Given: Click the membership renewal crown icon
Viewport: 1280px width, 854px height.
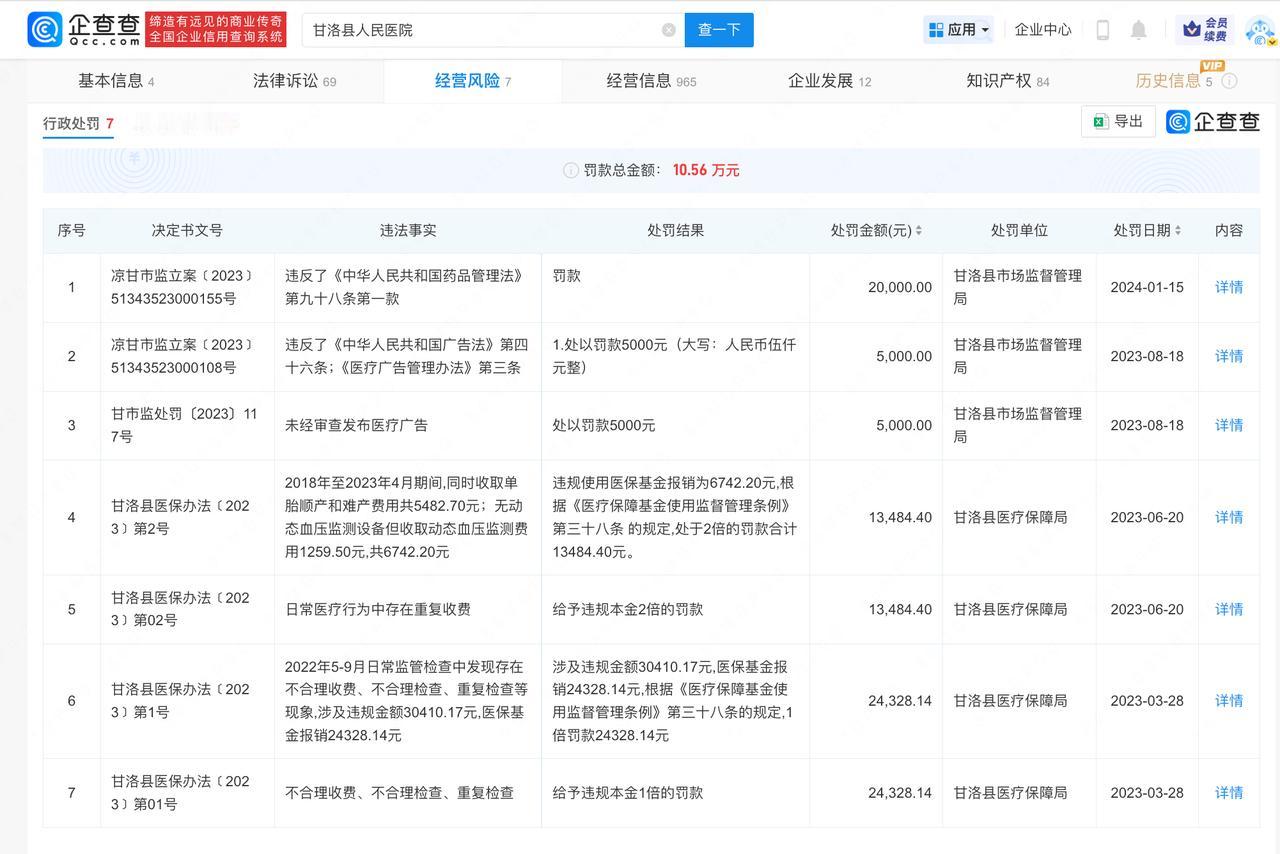Looking at the screenshot, I should [1192, 29].
